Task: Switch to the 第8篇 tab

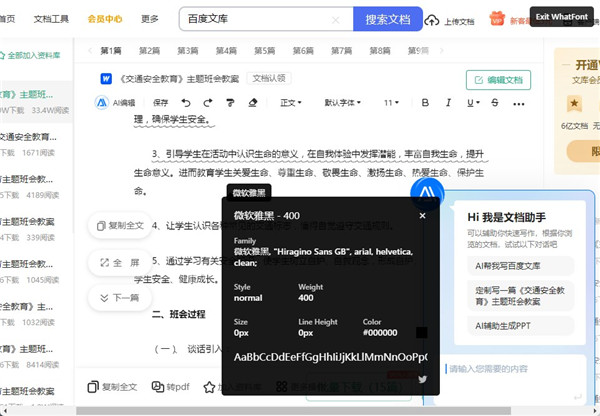Action: [x=380, y=51]
